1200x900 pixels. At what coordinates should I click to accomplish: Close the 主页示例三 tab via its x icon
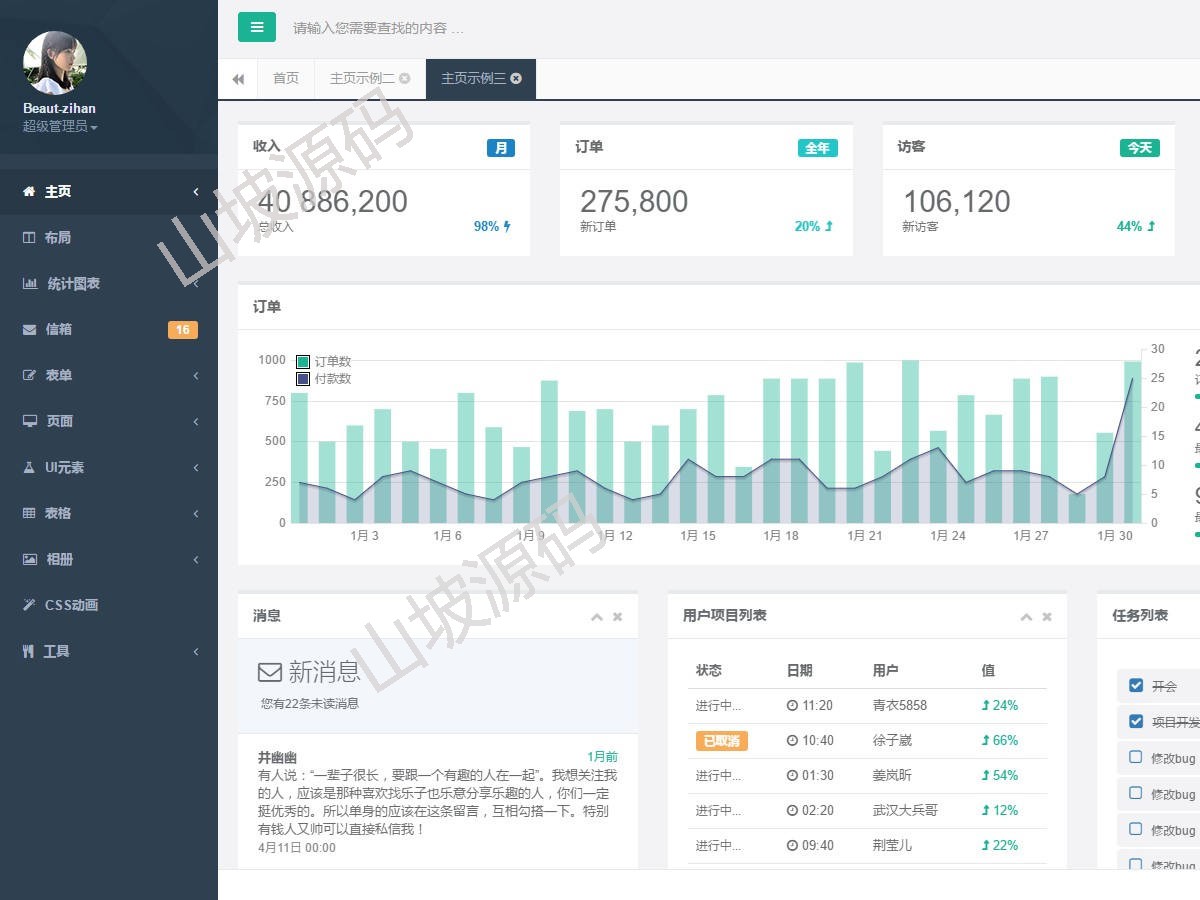click(x=516, y=78)
